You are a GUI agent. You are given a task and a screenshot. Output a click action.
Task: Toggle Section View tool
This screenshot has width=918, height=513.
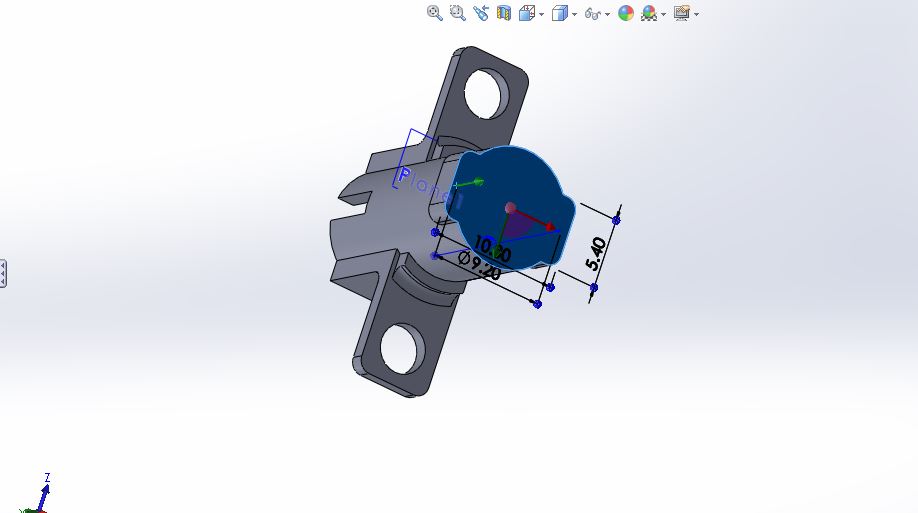(x=503, y=13)
